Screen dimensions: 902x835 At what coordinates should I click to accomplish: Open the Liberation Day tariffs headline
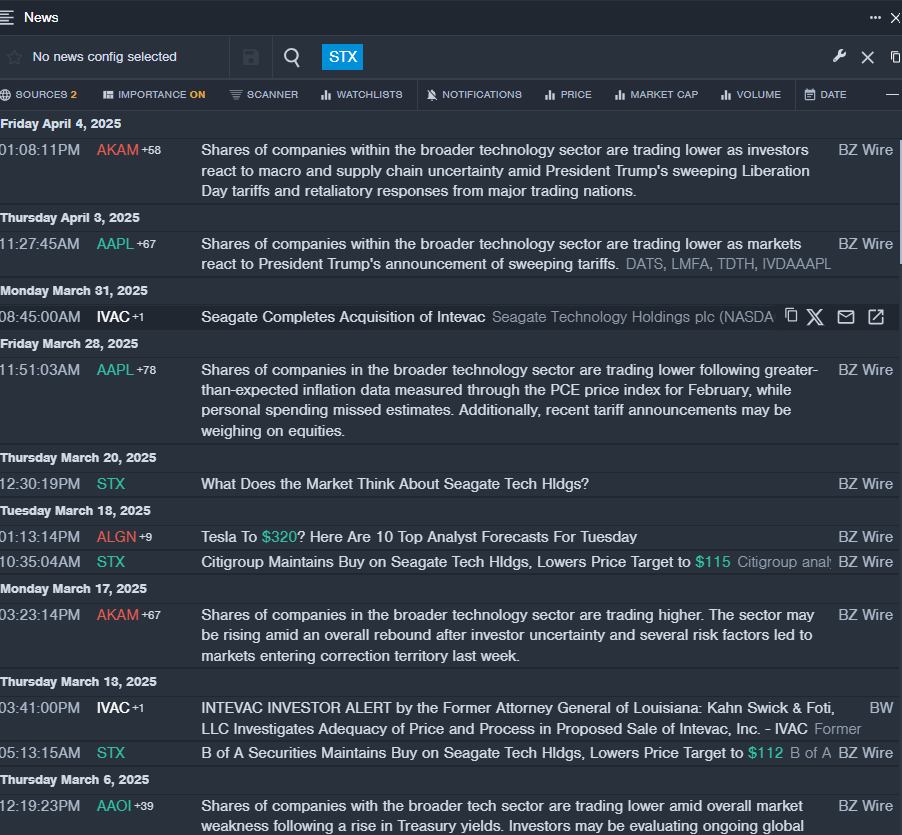pyautogui.click(x=505, y=171)
